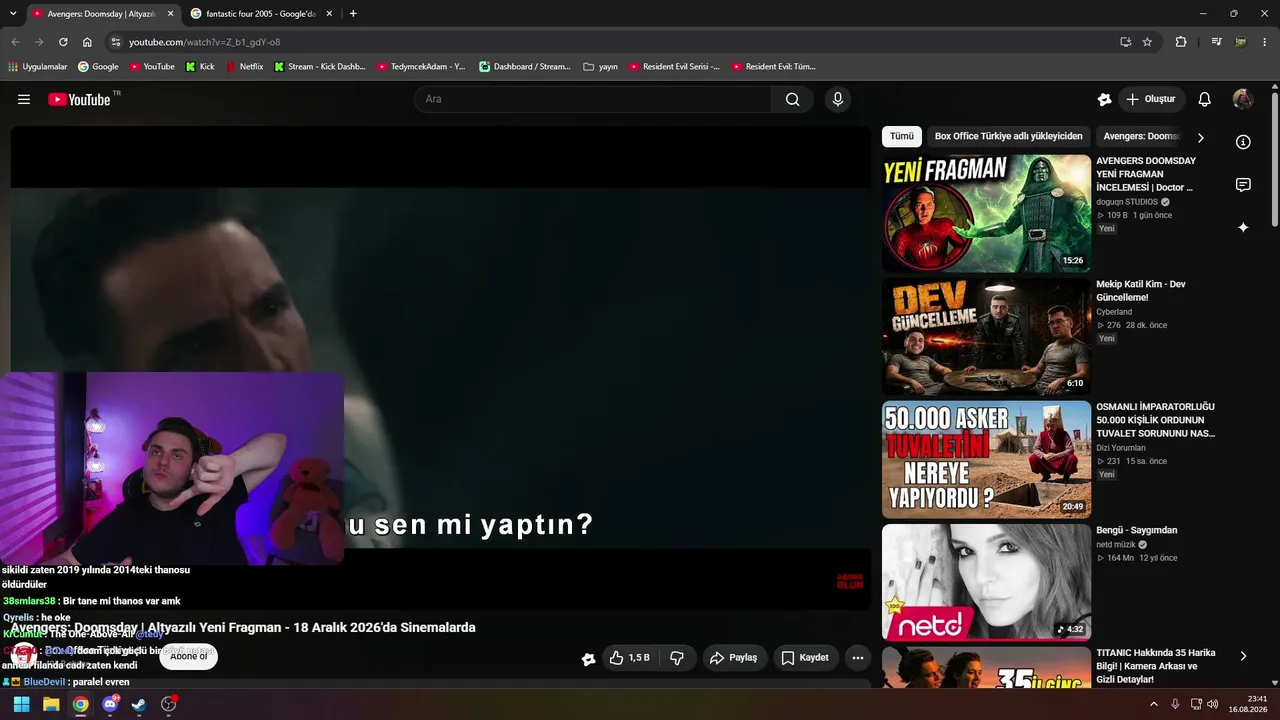This screenshot has height=720, width=1280.
Task: Click the Oluştur create button
Action: 1151,99
